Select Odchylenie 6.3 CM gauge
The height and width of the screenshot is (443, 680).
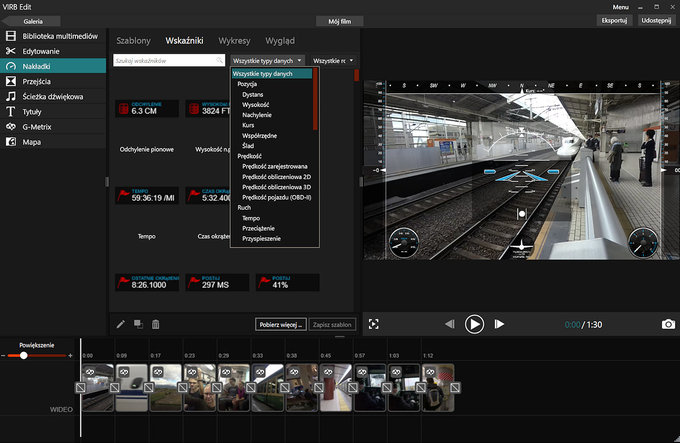[x=147, y=108]
